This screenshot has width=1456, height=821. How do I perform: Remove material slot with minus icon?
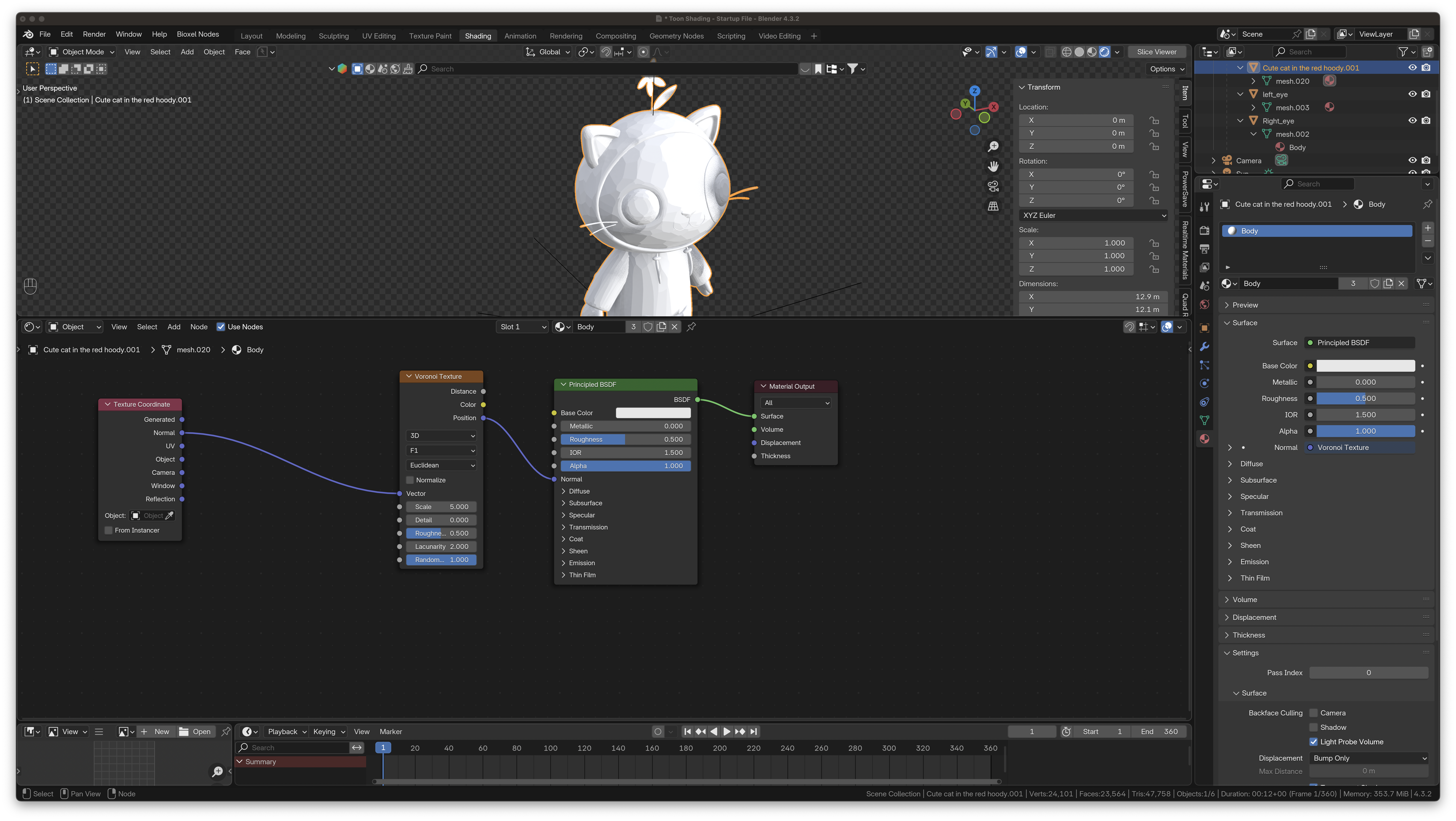coord(1428,241)
